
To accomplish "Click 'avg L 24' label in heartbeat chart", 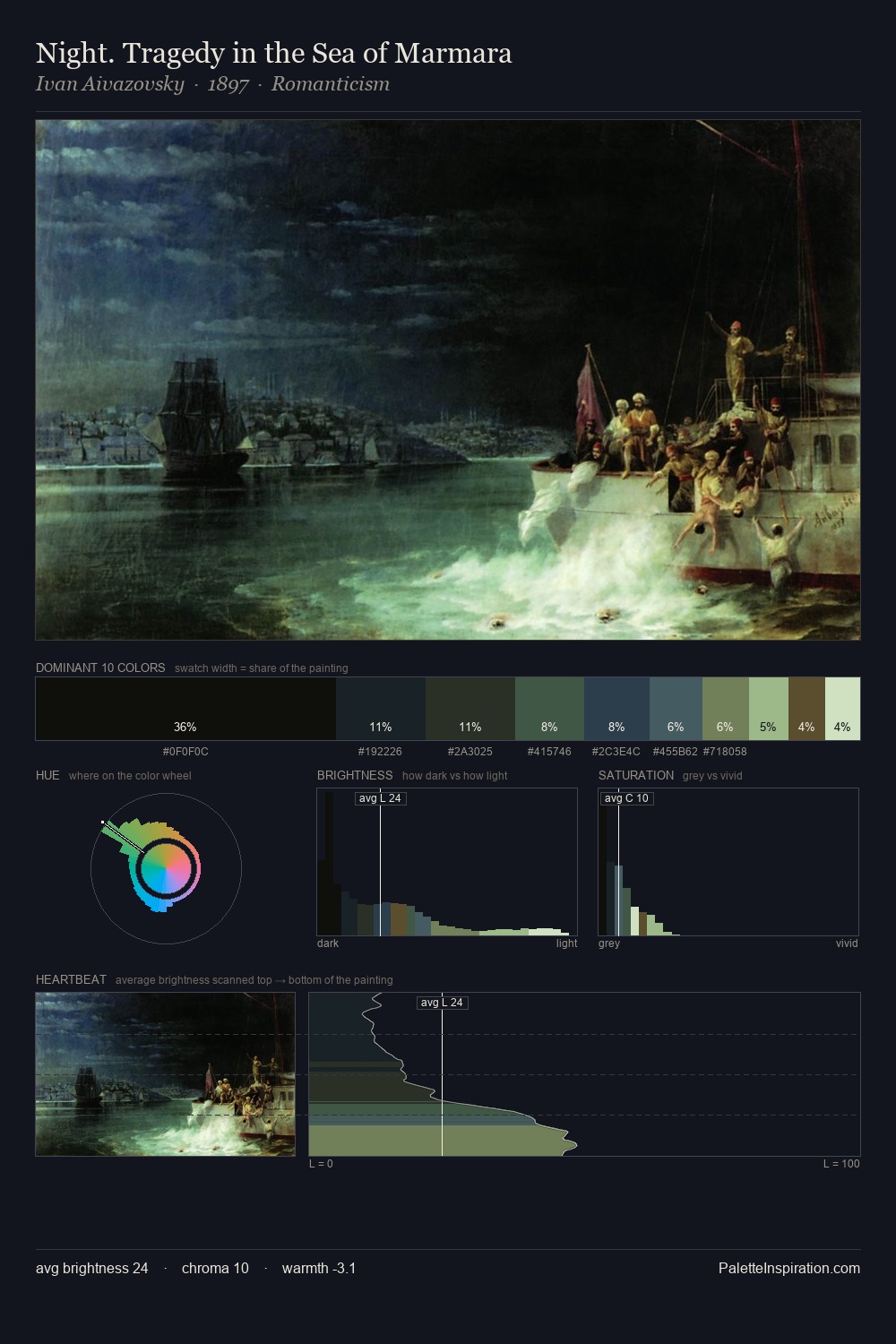I will (443, 1003).
